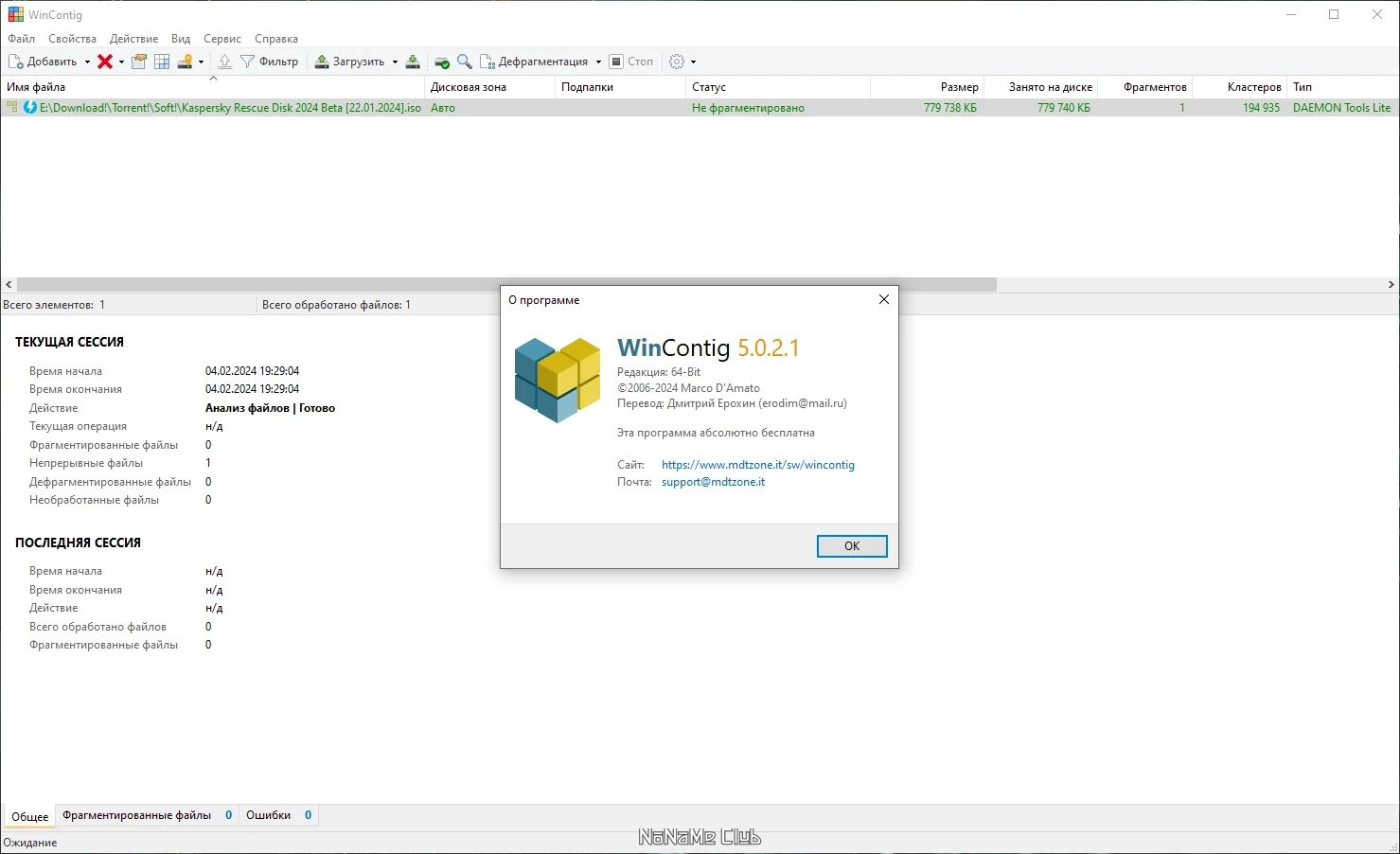Open the mdtzone.it wincontig website link

[x=758, y=465]
